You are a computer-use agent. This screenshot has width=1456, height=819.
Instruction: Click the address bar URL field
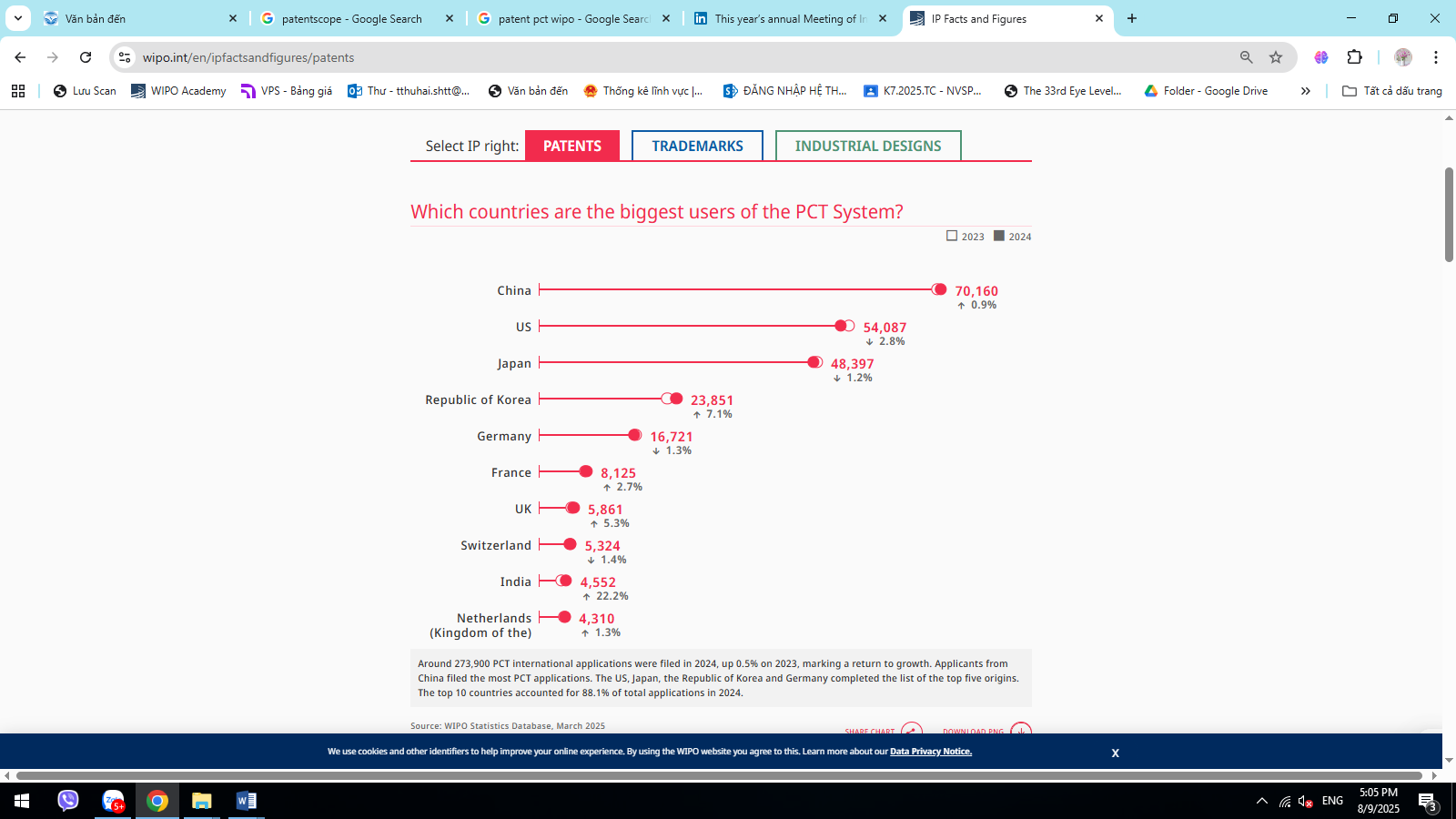[637, 57]
